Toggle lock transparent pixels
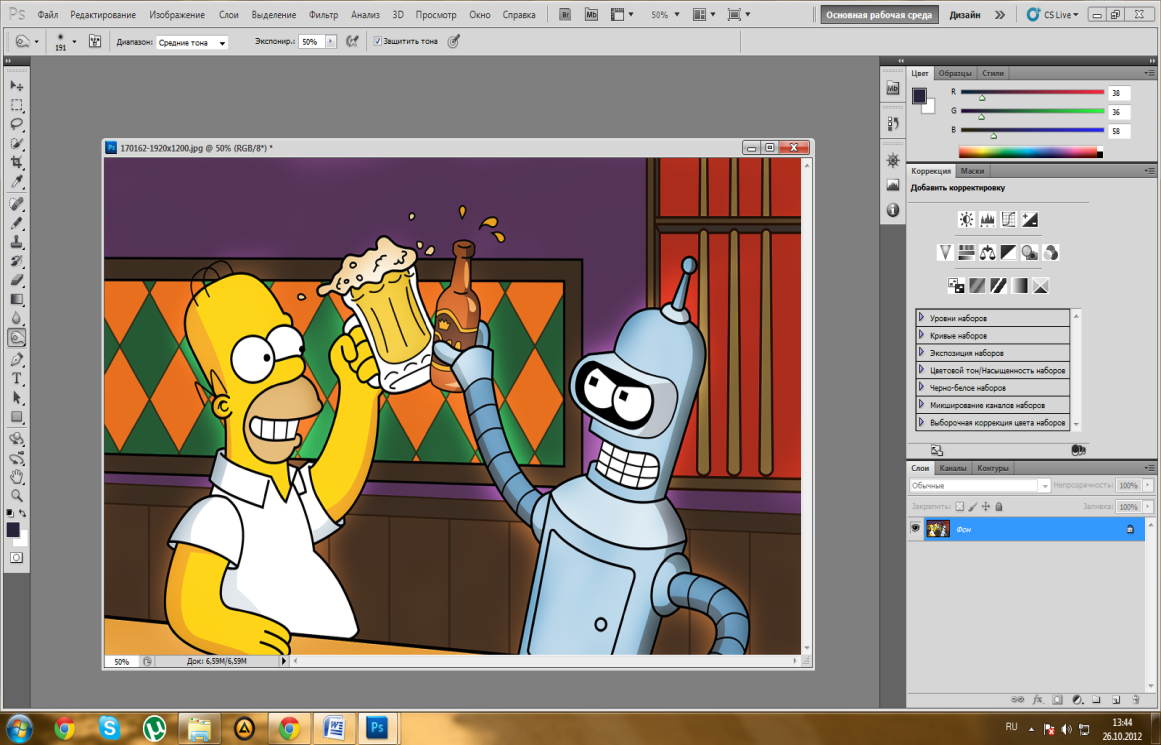Image resolution: width=1161 pixels, height=745 pixels. click(x=960, y=507)
